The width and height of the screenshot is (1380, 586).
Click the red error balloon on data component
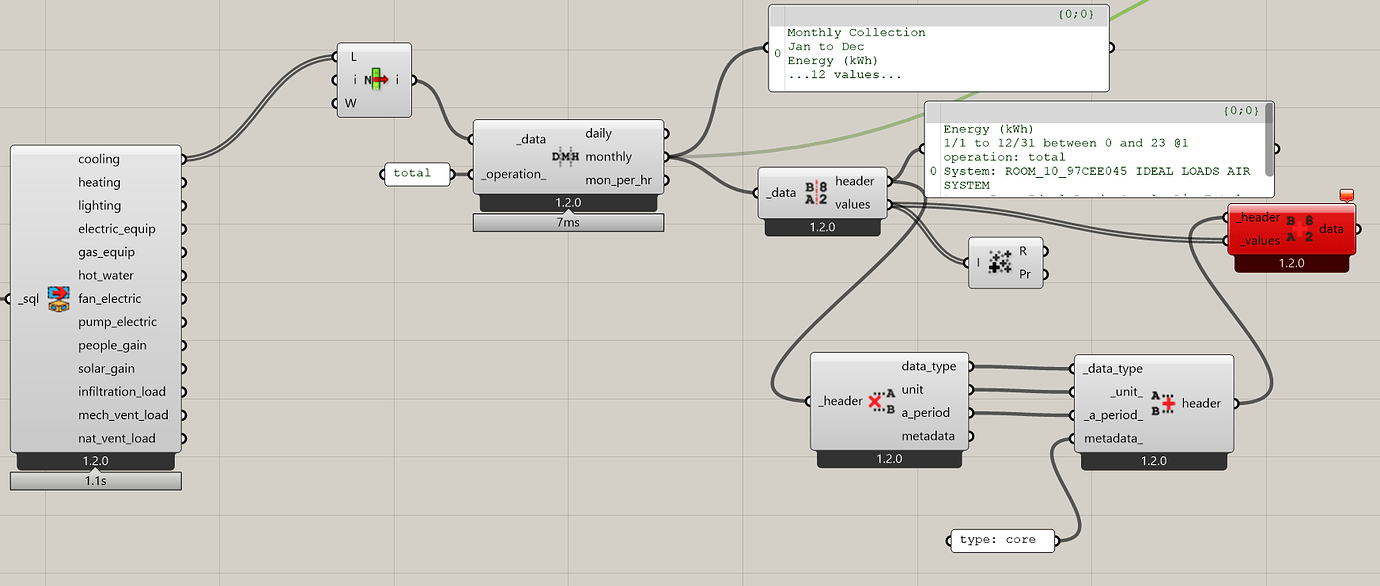1345,195
